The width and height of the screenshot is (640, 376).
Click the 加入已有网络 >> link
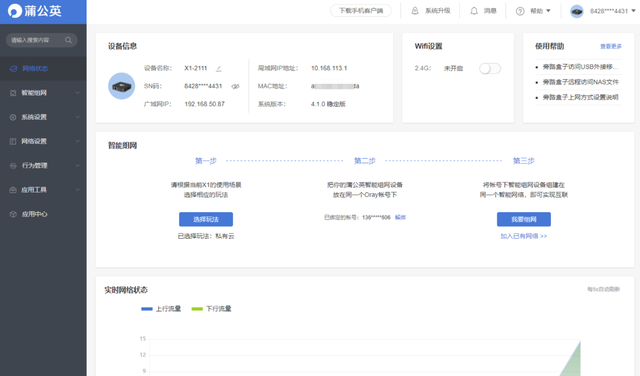click(524, 236)
